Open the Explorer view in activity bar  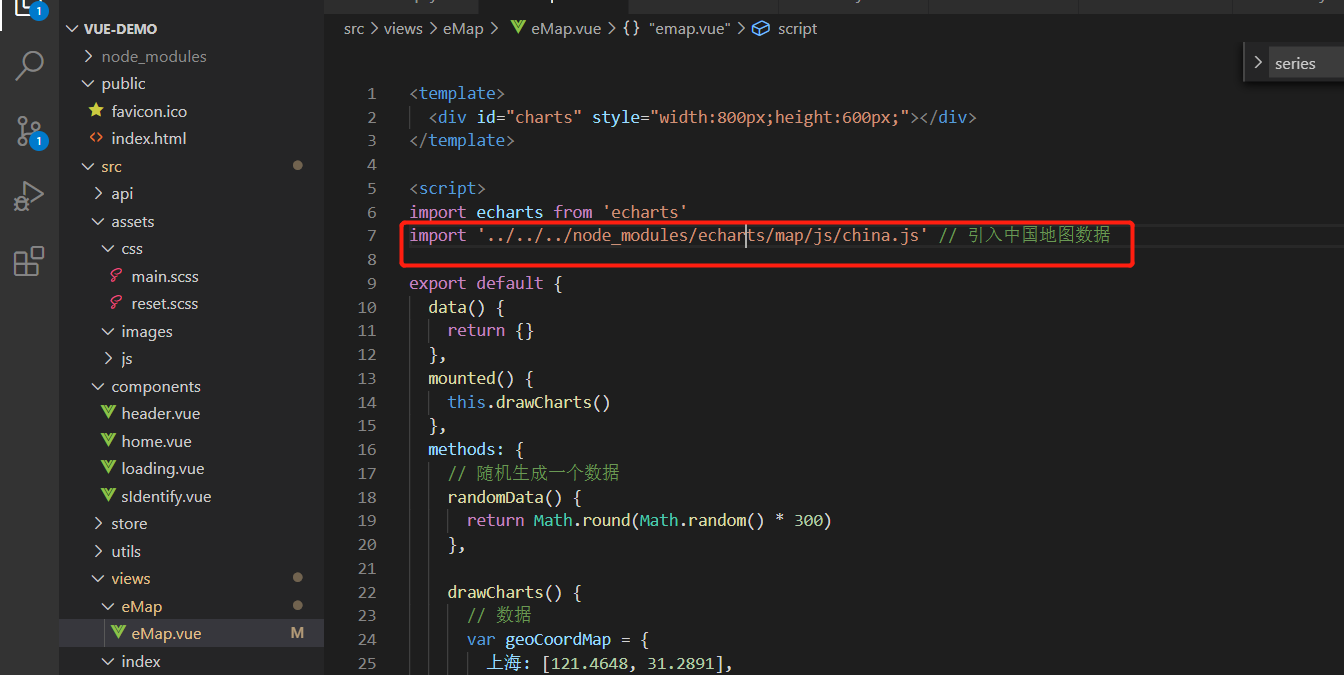tap(29, 8)
